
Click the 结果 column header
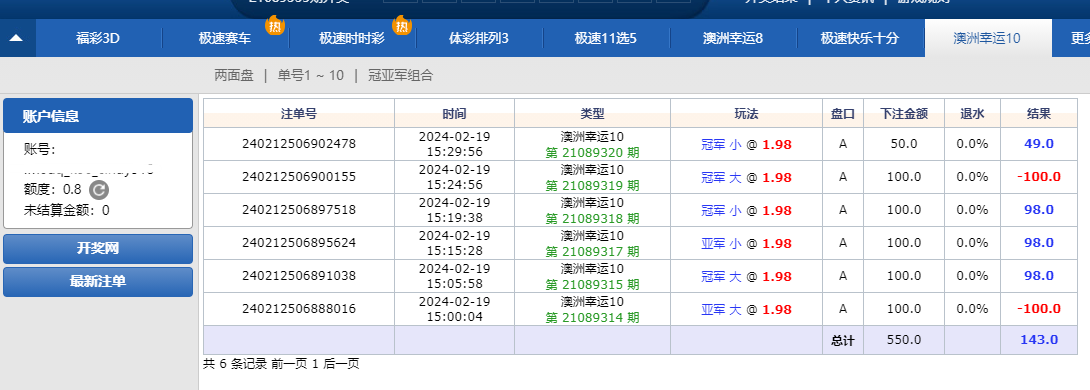pyautogui.click(x=1039, y=113)
